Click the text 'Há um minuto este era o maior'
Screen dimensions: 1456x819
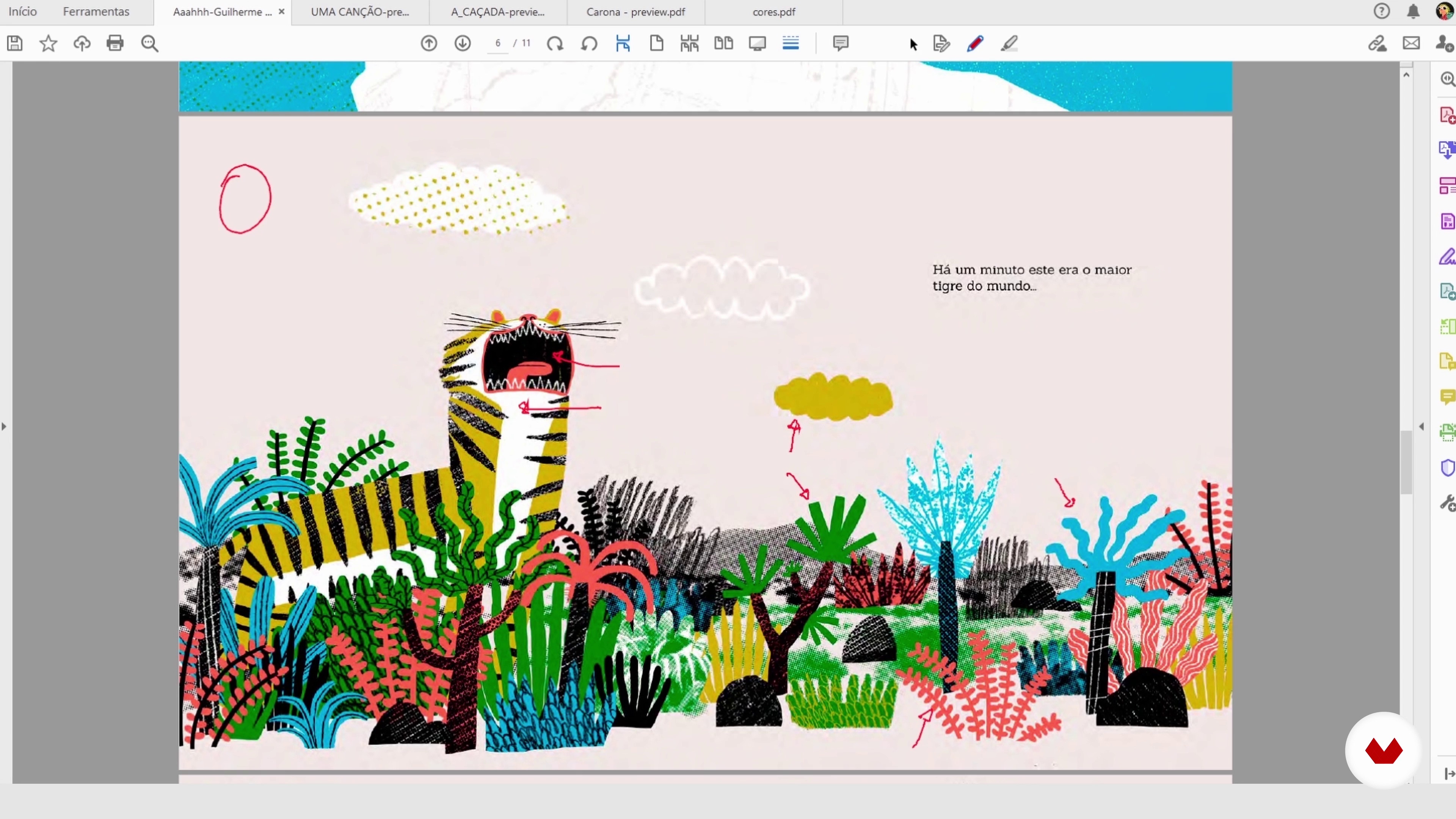[x=1032, y=270]
